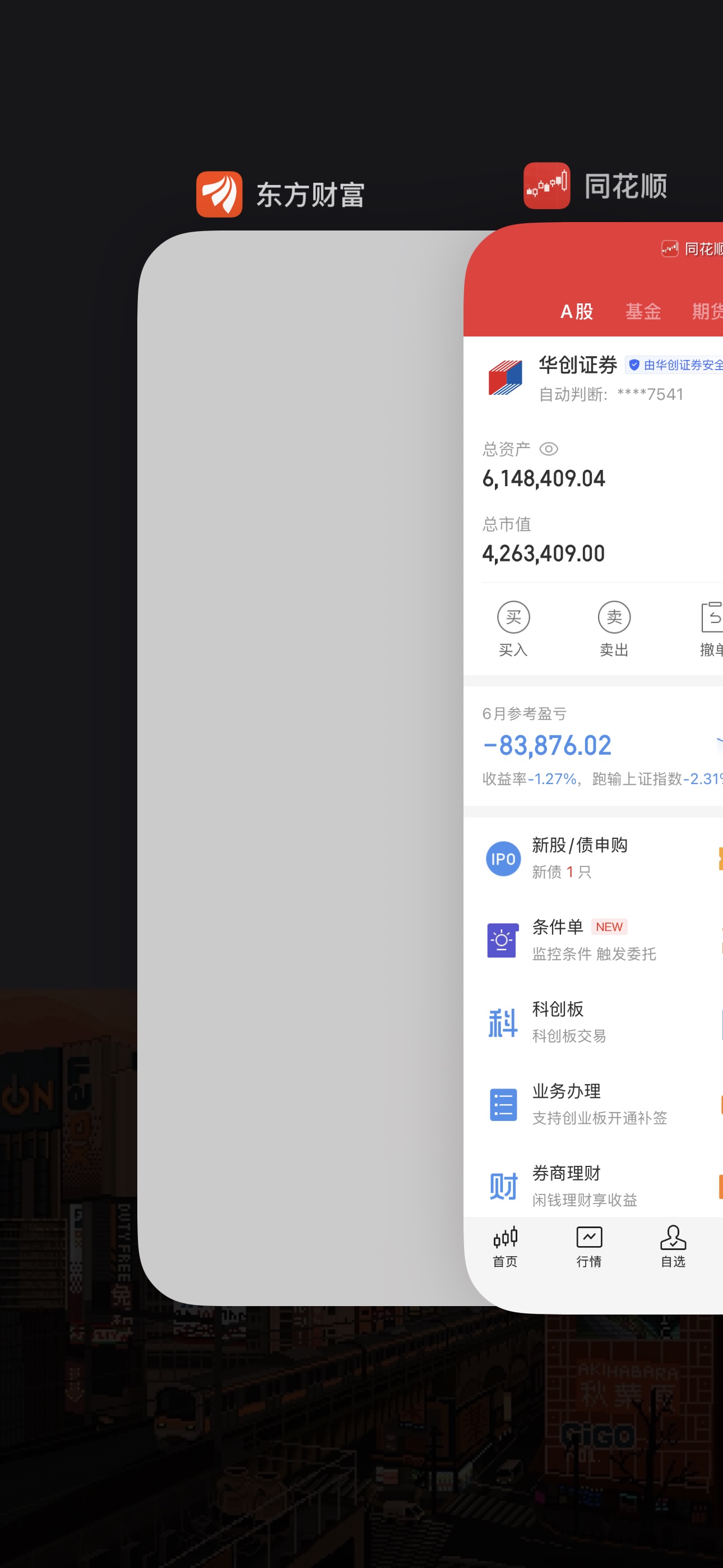Open the 科创板 icon

pyautogui.click(x=503, y=1022)
